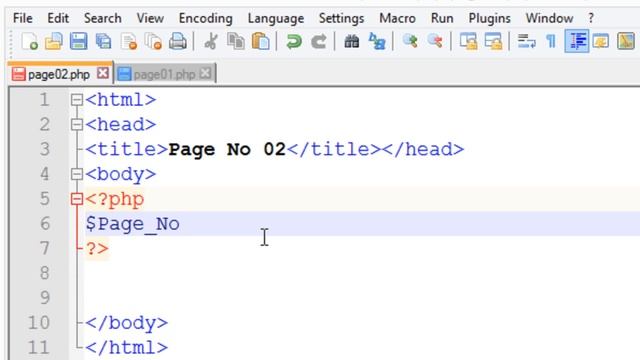
Task: Undo the last edit
Action: click(x=294, y=42)
